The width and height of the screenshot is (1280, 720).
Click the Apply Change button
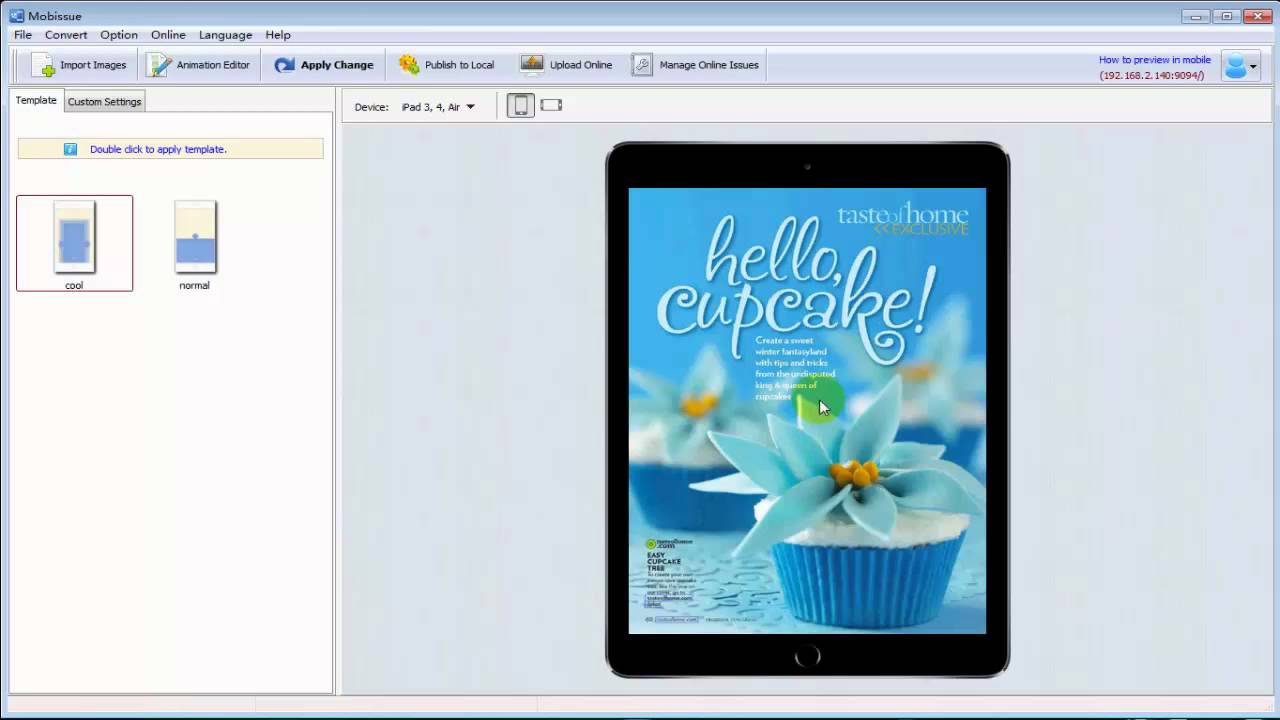click(x=324, y=65)
